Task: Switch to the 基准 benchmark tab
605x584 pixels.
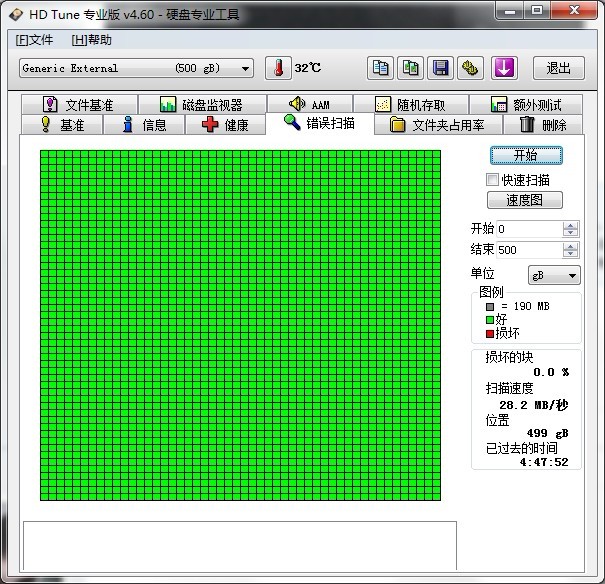Action: tap(62, 125)
